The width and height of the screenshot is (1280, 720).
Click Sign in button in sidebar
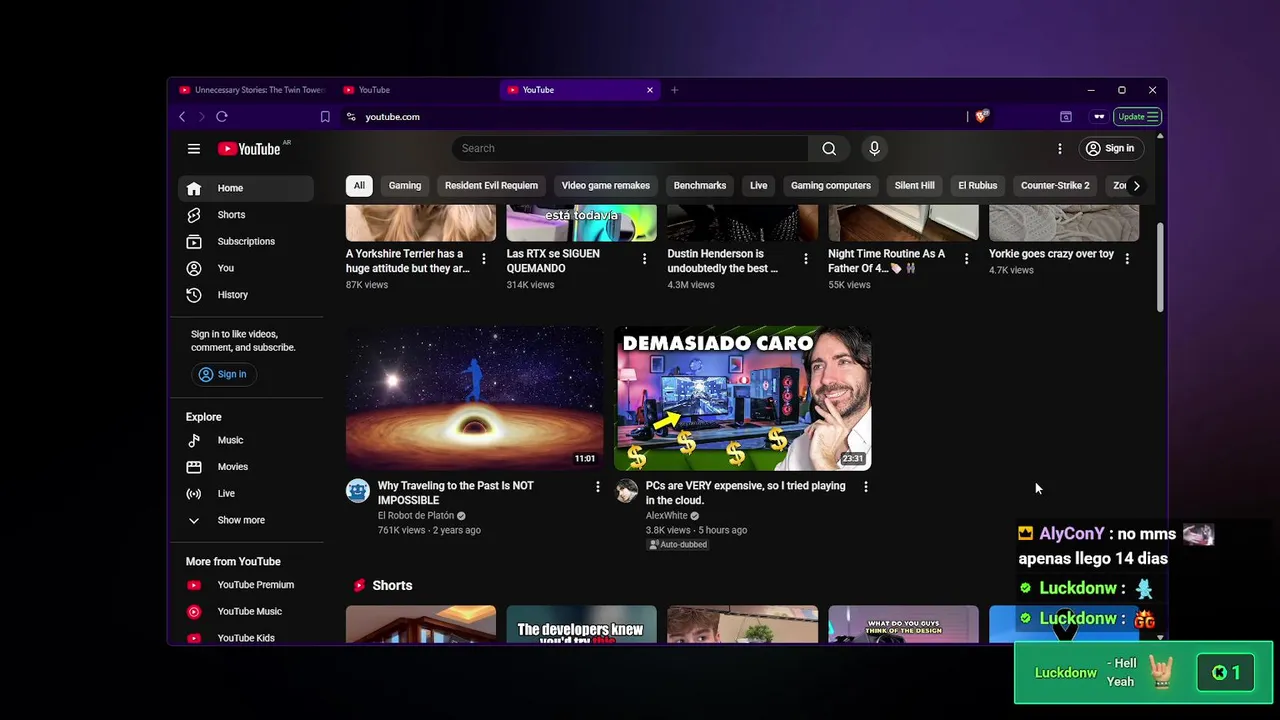[222, 375]
